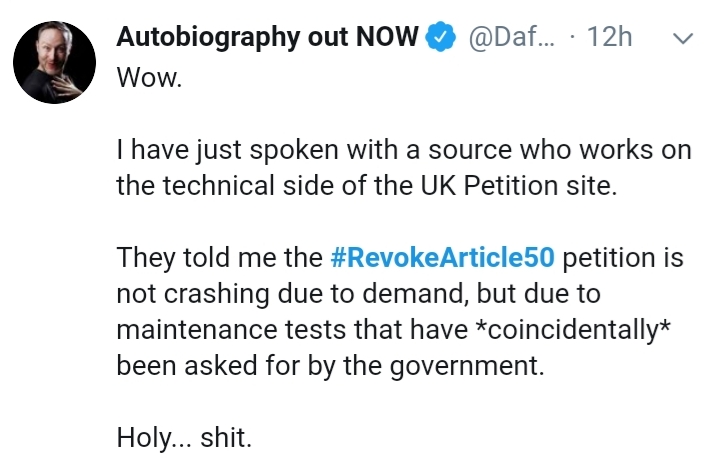
Task: Click the "Wow." opening line
Action: (149, 77)
